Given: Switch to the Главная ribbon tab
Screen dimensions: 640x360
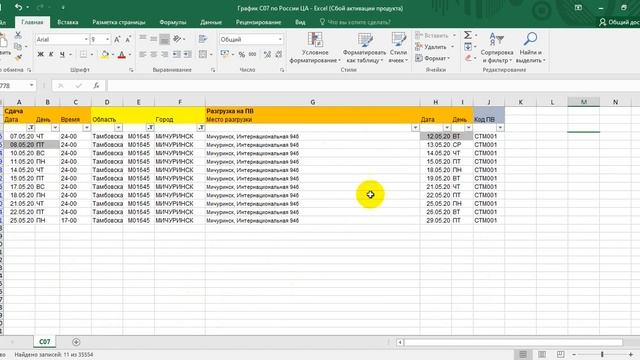Looking at the screenshot, I should 32,22.
